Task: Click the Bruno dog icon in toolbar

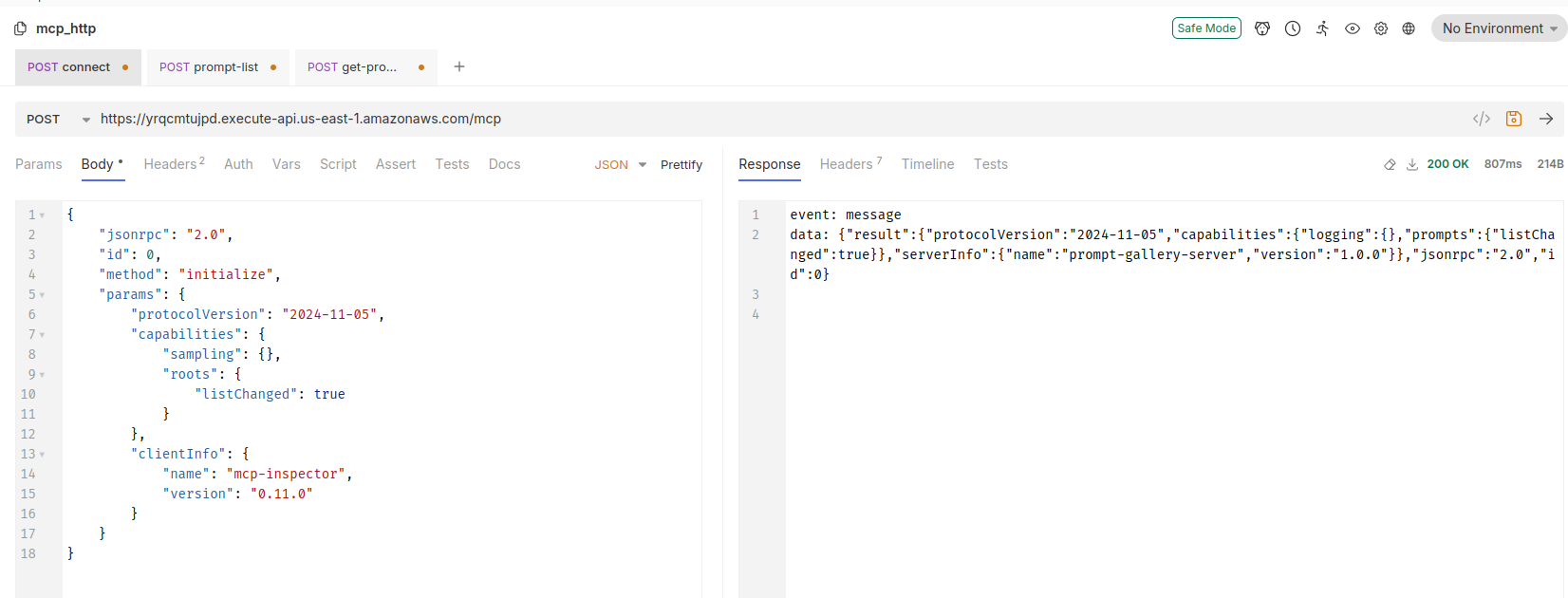Action: (1262, 28)
